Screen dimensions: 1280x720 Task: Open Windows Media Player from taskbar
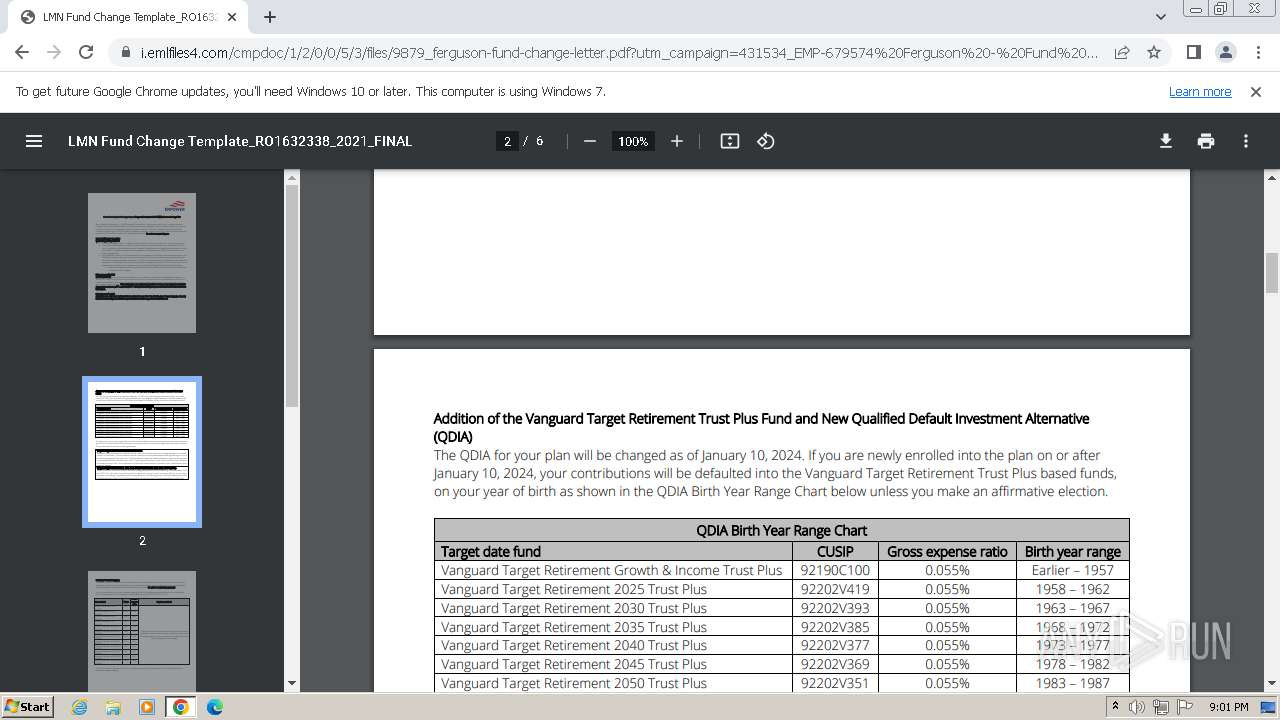click(147, 707)
